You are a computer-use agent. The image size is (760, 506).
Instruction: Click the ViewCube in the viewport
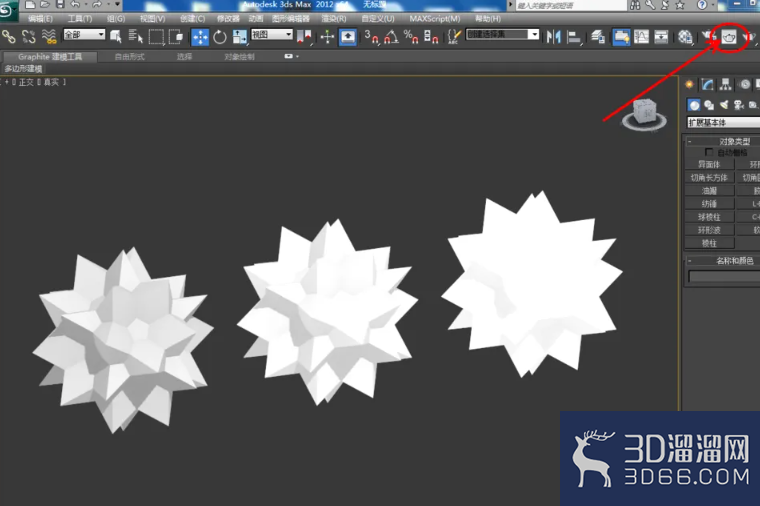click(x=645, y=114)
